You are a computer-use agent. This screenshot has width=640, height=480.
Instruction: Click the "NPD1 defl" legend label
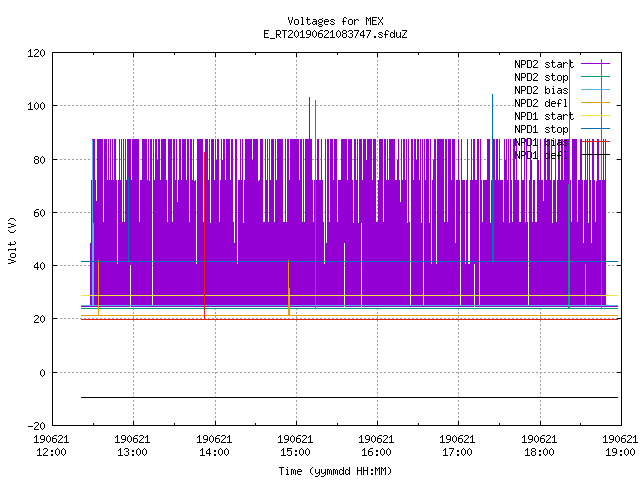(x=541, y=155)
